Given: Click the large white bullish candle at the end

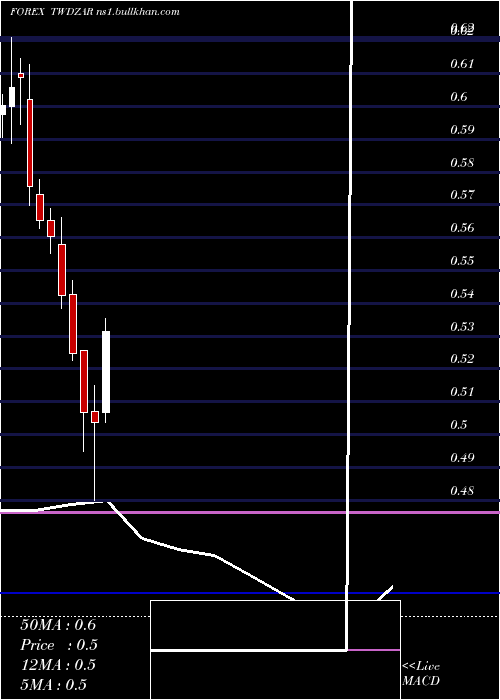Looking at the screenshot, I should pyautogui.click(x=106, y=371).
